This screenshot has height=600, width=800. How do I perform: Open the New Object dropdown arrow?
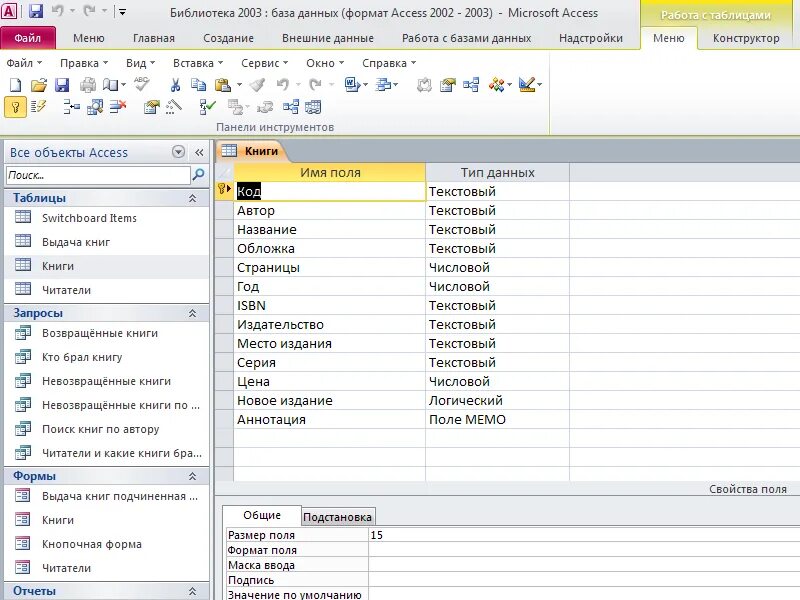[509, 85]
